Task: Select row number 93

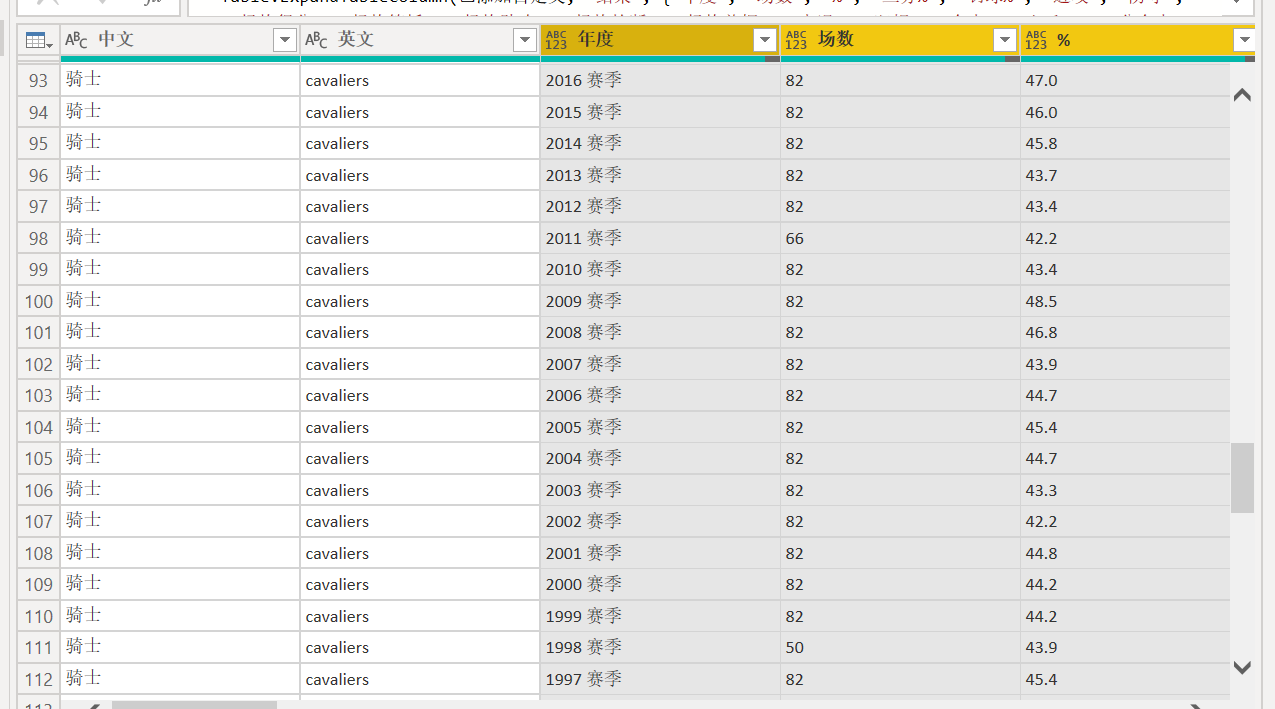Action: 39,81
